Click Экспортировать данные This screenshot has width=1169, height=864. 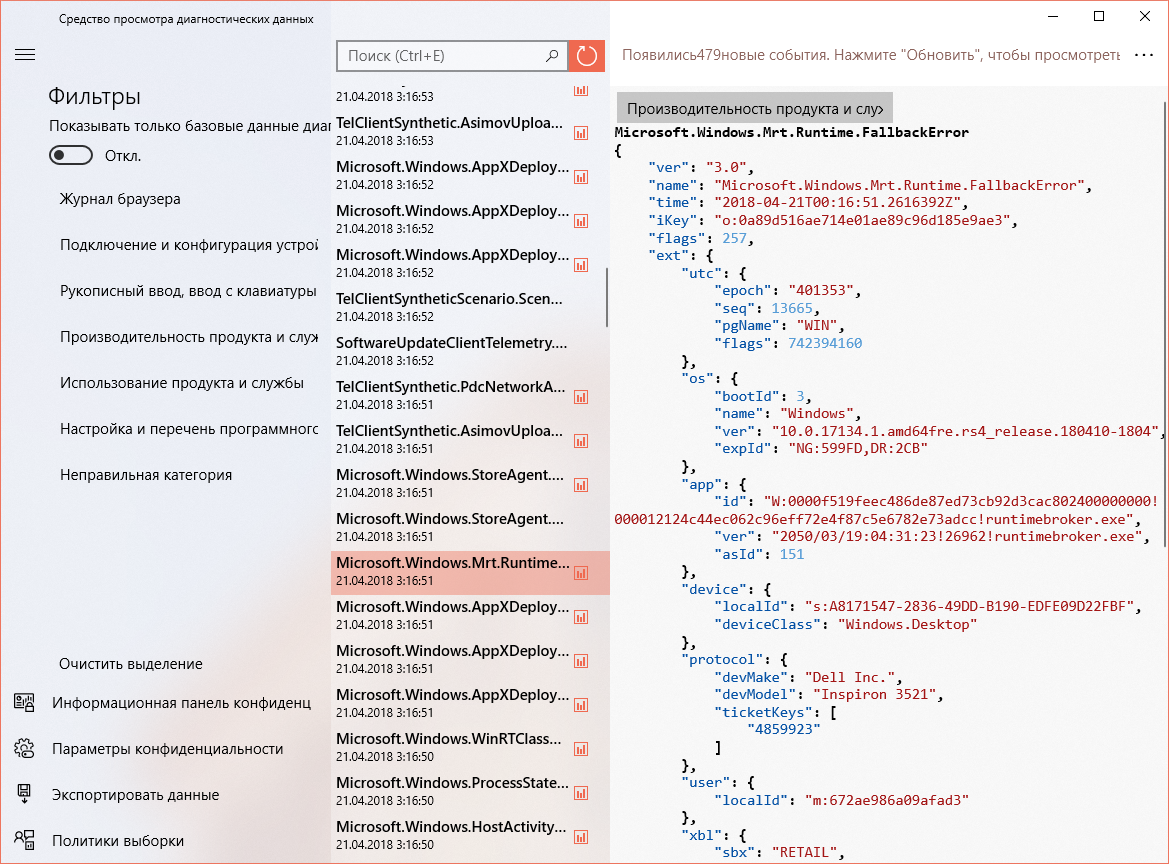[136, 795]
